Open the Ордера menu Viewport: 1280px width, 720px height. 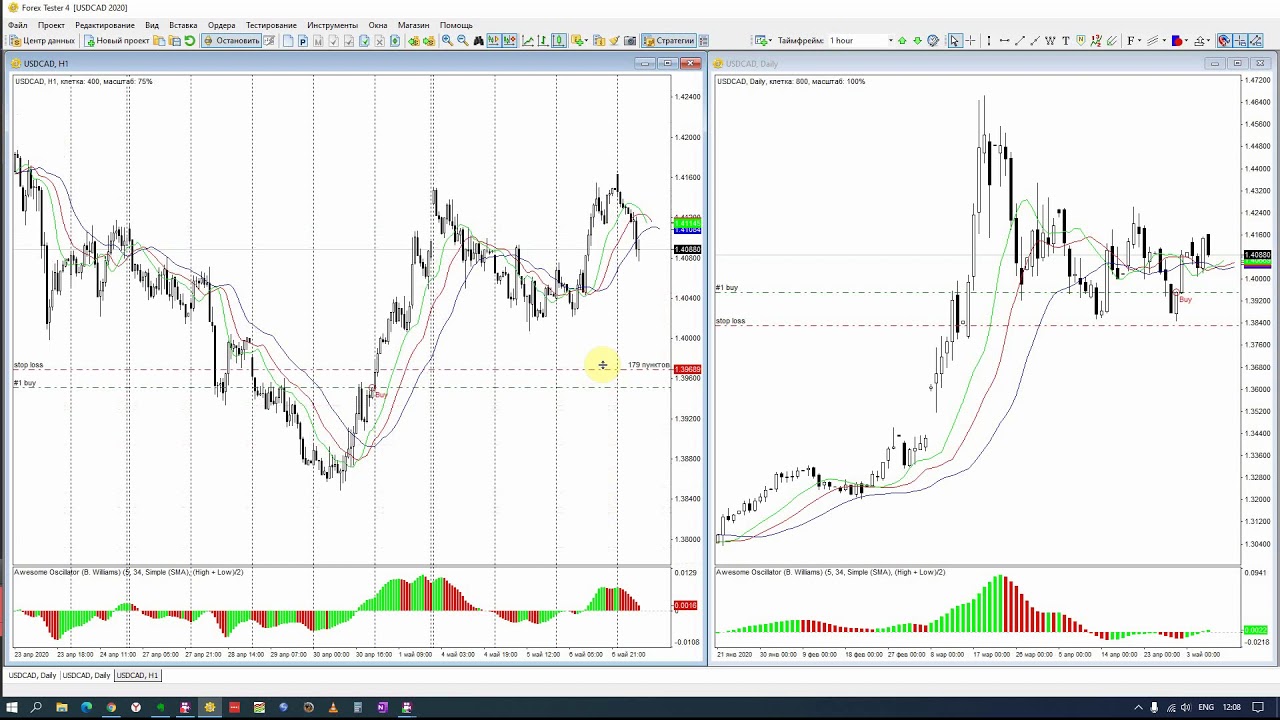[x=222, y=25]
